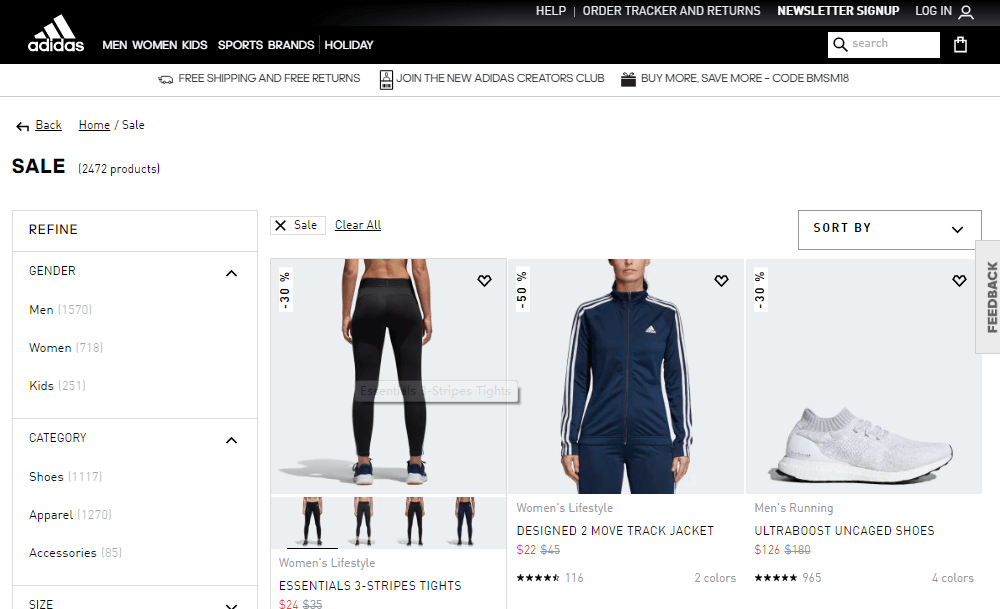Click Newsletter Signup
Viewport: 1000px width, 609px height.
point(838,11)
